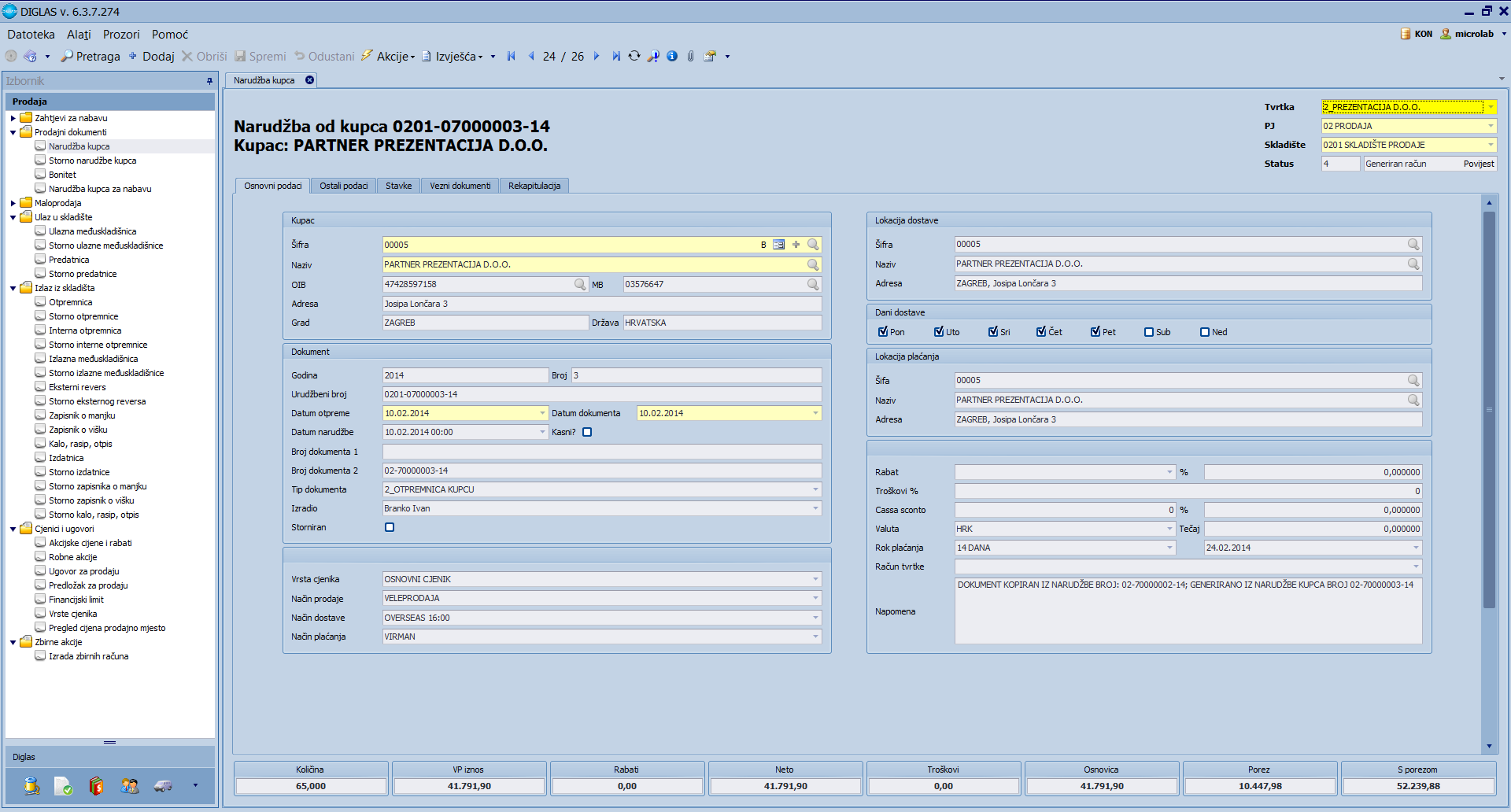Click the paperclip attachments icon
Viewport: 1511px width, 812px height.
coord(690,57)
